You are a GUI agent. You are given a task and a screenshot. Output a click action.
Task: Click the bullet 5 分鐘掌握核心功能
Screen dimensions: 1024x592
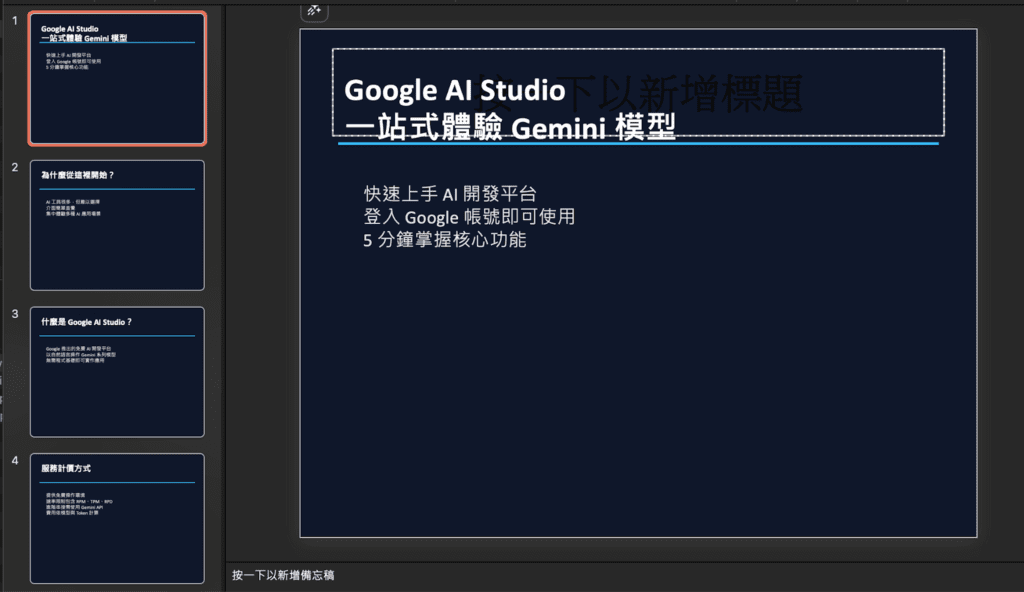click(x=444, y=240)
